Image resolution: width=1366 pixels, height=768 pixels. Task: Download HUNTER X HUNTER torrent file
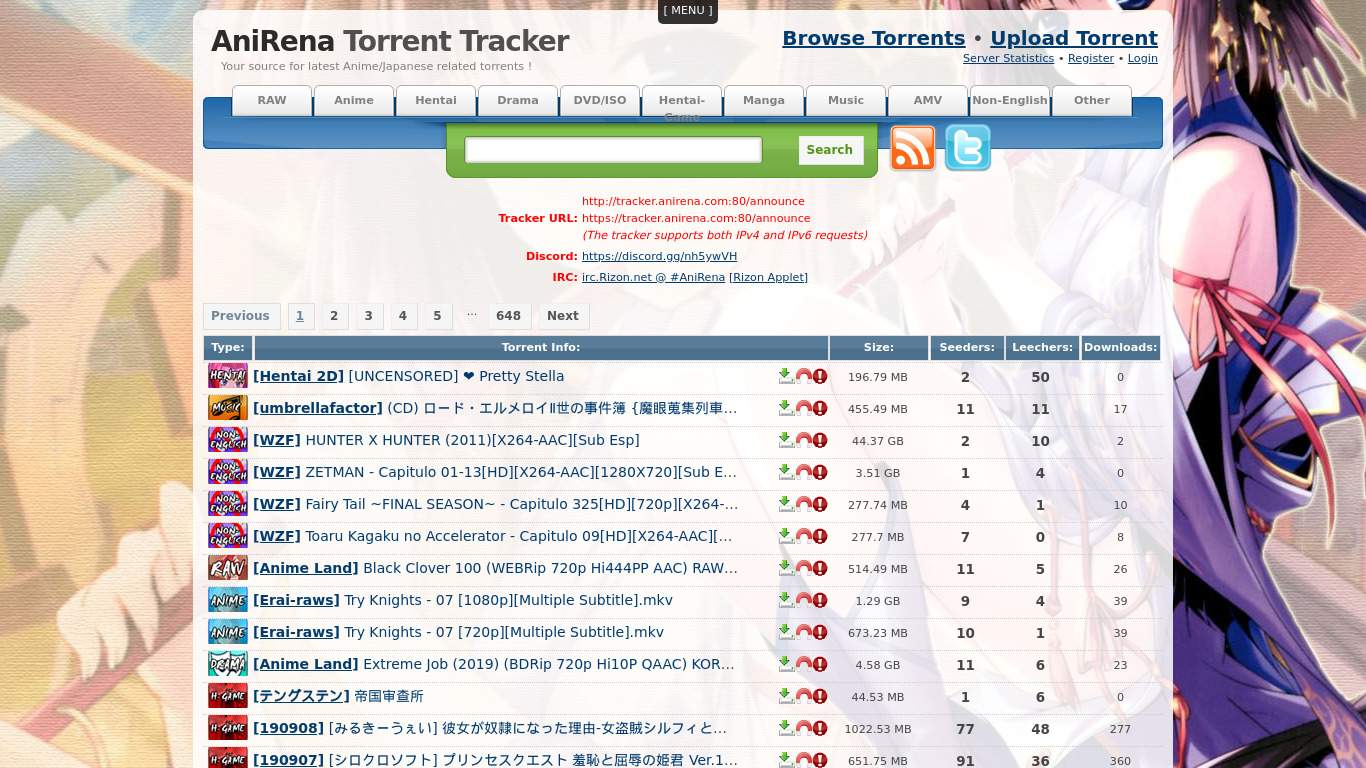point(786,440)
